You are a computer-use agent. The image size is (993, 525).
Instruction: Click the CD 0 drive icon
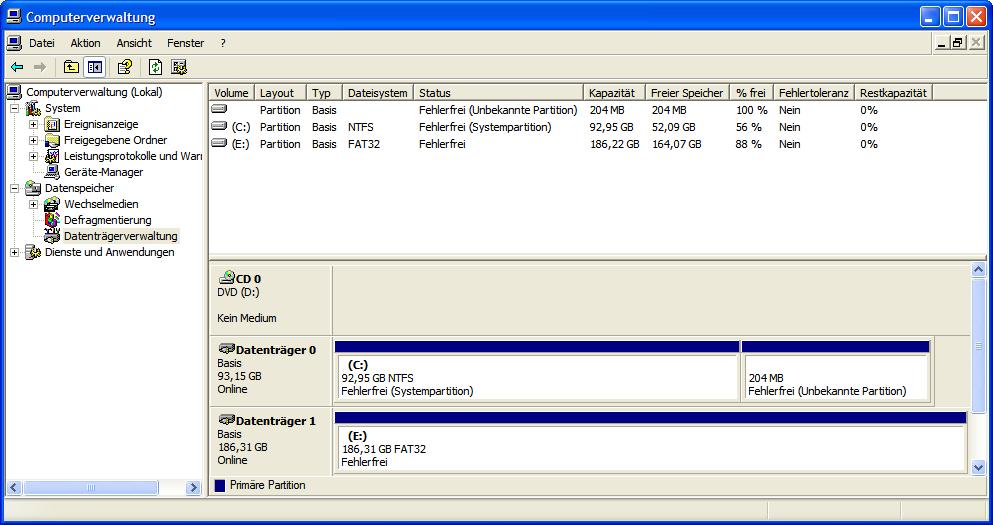[x=226, y=278]
